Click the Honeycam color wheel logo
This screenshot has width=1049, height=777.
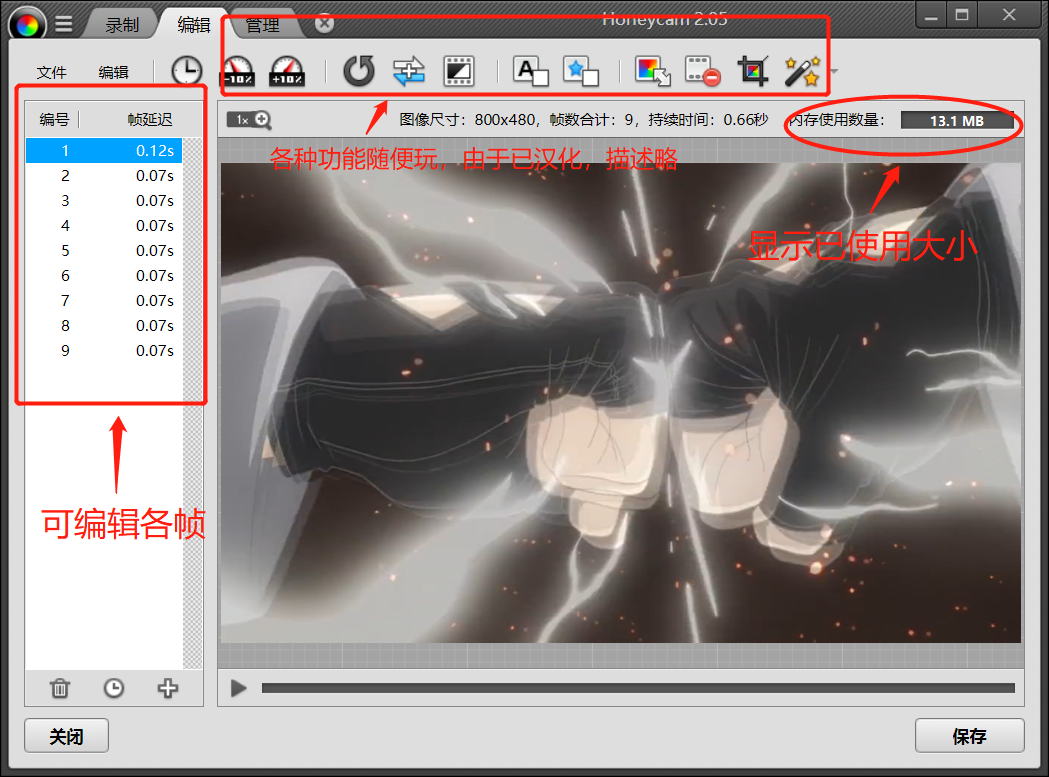[x=27, y=25]
